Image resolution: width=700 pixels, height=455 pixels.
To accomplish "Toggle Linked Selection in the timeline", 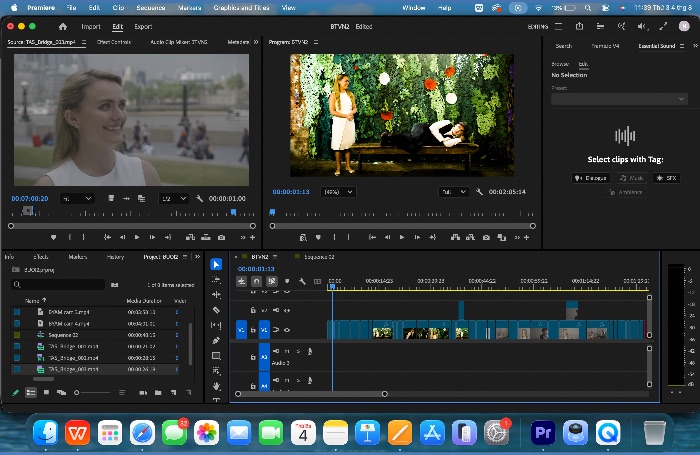I will click(x=271, y=281).
